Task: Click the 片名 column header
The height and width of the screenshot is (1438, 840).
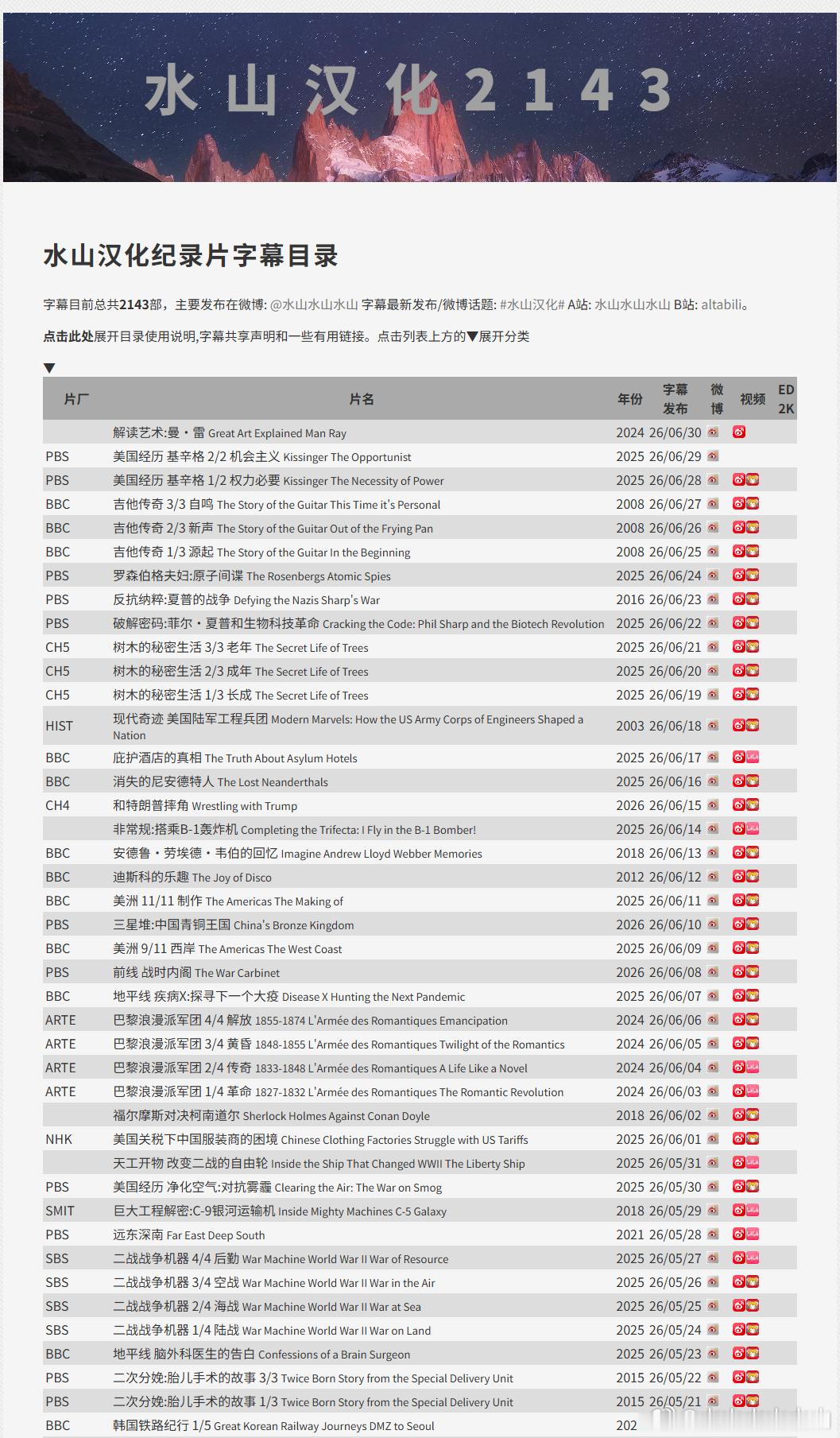Action: [x=362, y=399]
